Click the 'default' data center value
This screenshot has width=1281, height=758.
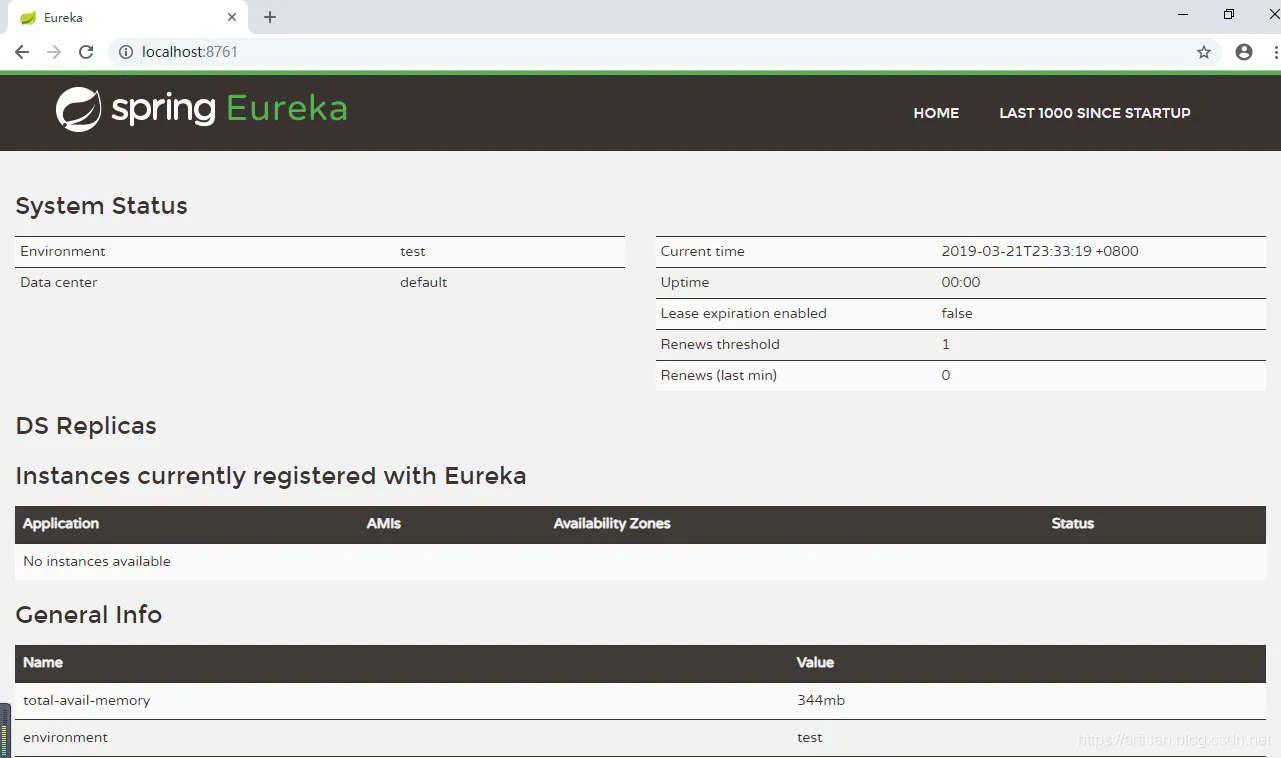[x=423, y=282]
